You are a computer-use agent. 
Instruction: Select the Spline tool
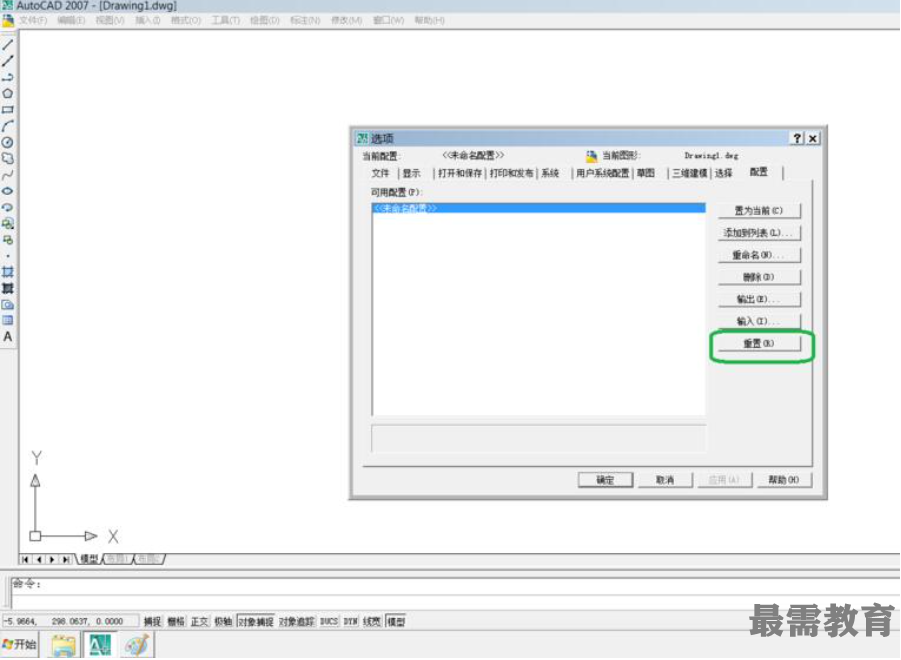click(8, 175)
